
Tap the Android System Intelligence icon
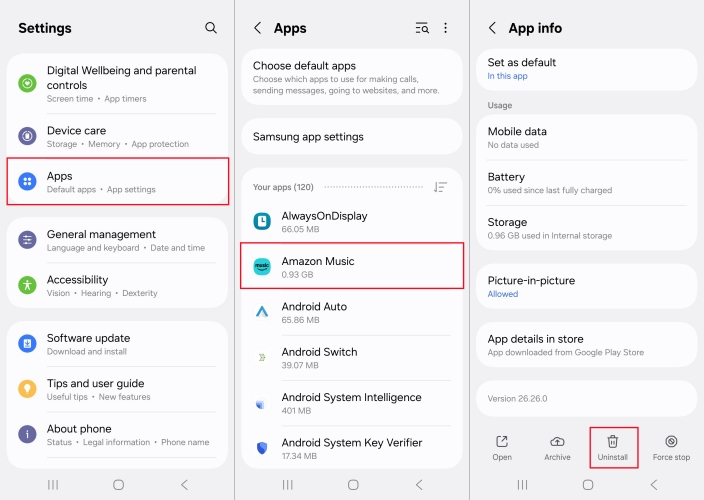[x=260, y=404]
